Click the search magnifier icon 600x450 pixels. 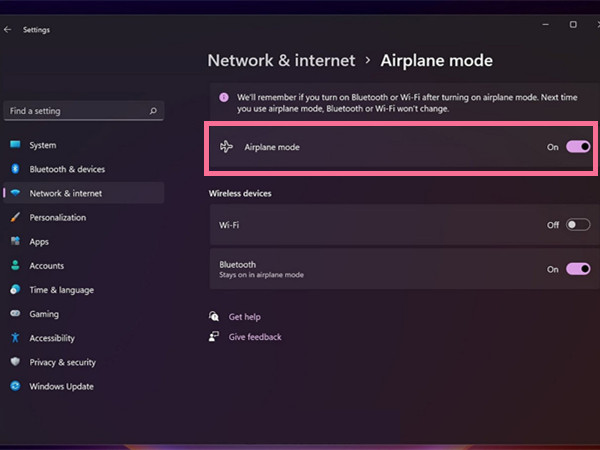153,111
